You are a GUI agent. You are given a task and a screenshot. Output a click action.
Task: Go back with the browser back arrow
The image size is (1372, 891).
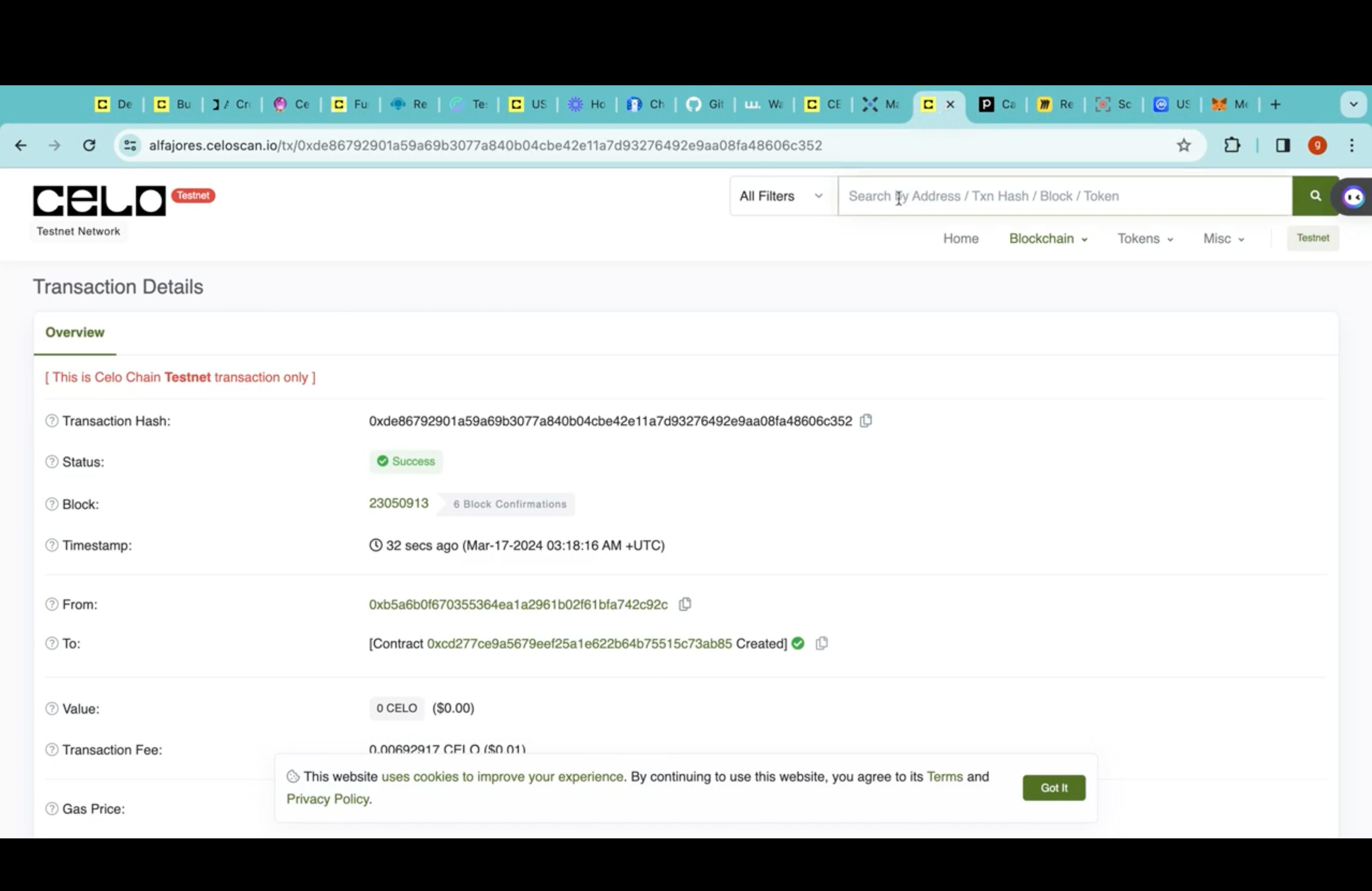coord(21,145)
